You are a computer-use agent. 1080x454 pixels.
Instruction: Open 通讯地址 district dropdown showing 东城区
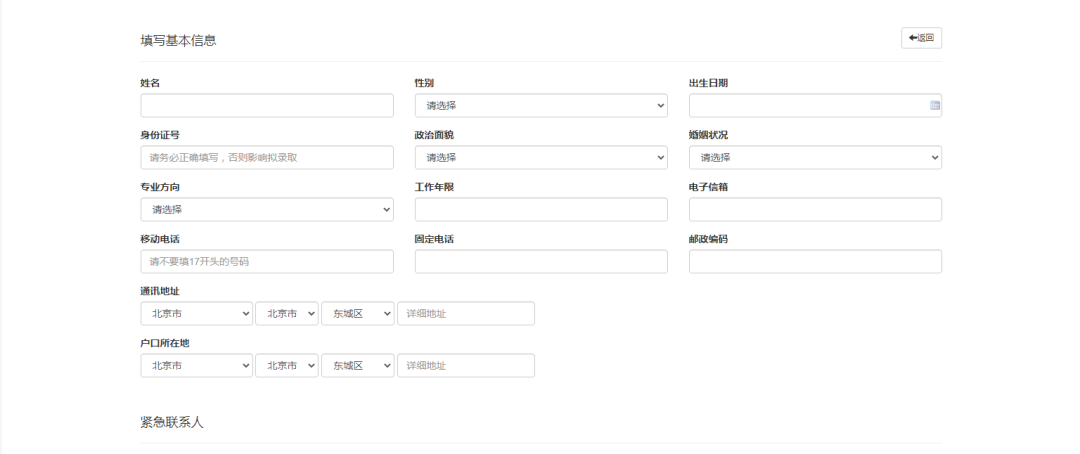358,314
